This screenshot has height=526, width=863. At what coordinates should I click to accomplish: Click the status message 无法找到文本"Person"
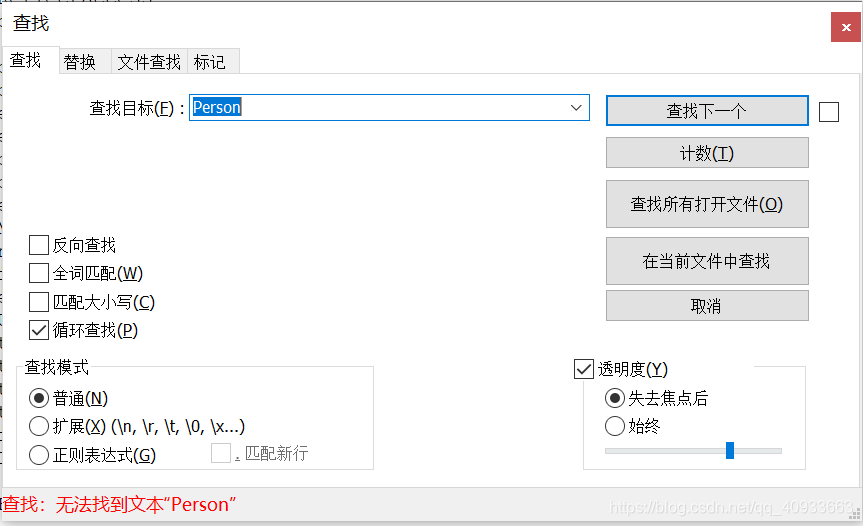[146, 505]
